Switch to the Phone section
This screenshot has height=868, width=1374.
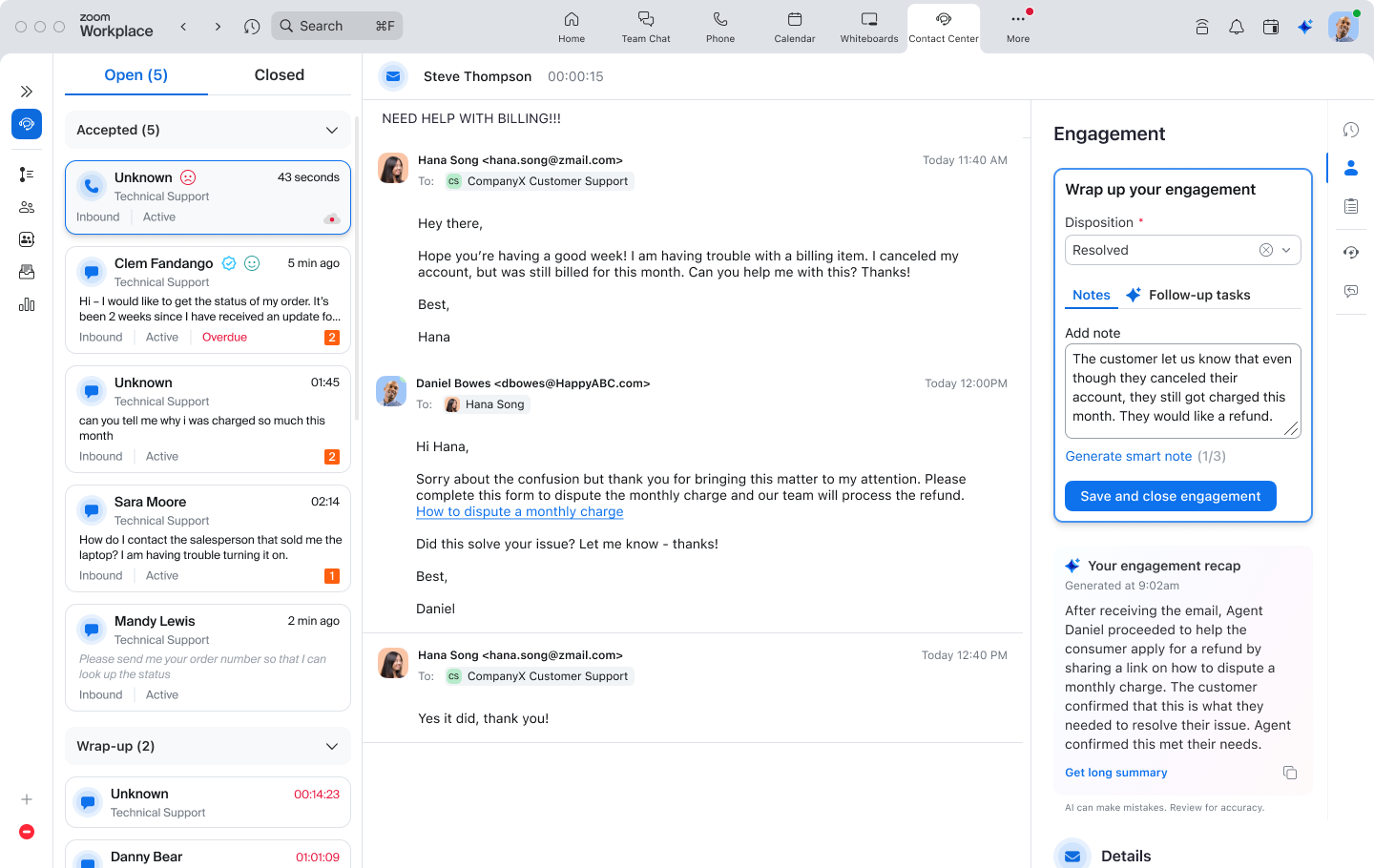[720, 26]
